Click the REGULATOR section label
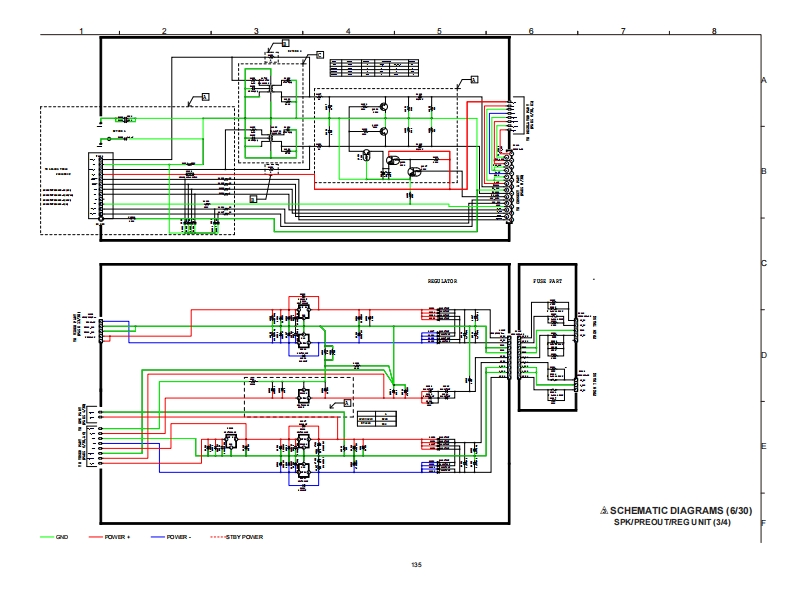The image size is (793, 589). 441,281
